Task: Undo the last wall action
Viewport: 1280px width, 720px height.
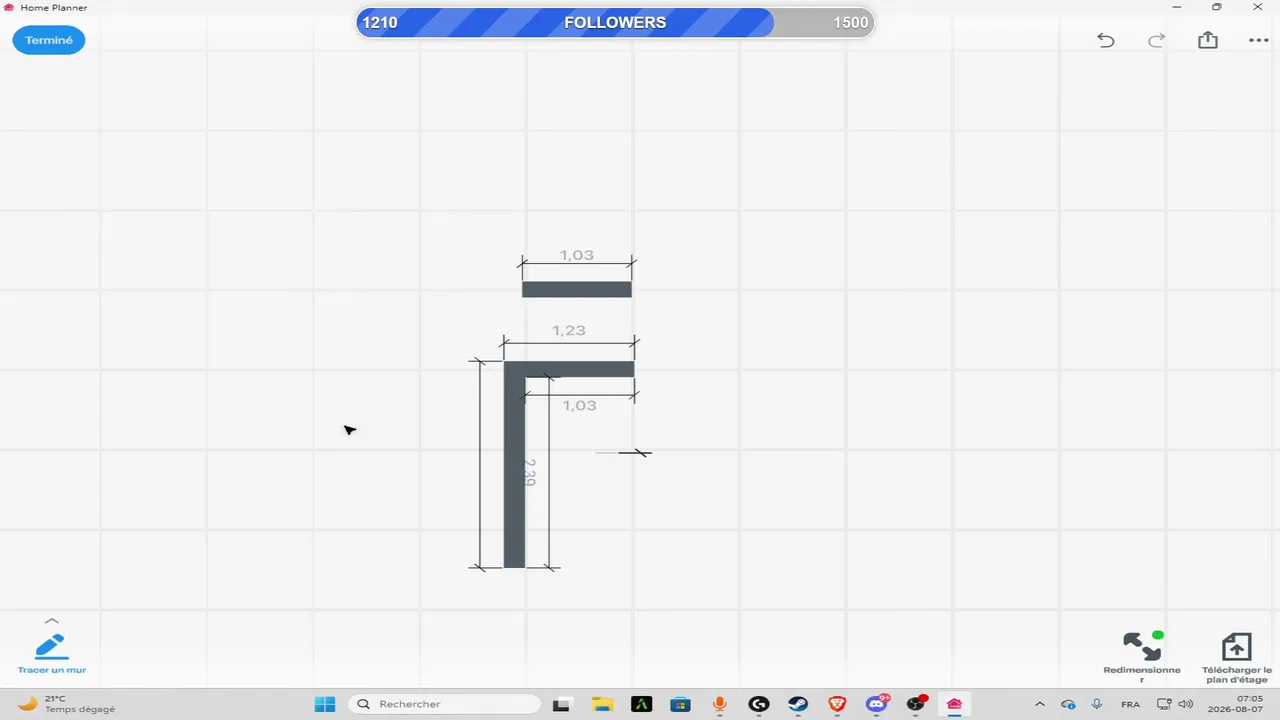Action: pyautogui.click(x=1105, y=40)
